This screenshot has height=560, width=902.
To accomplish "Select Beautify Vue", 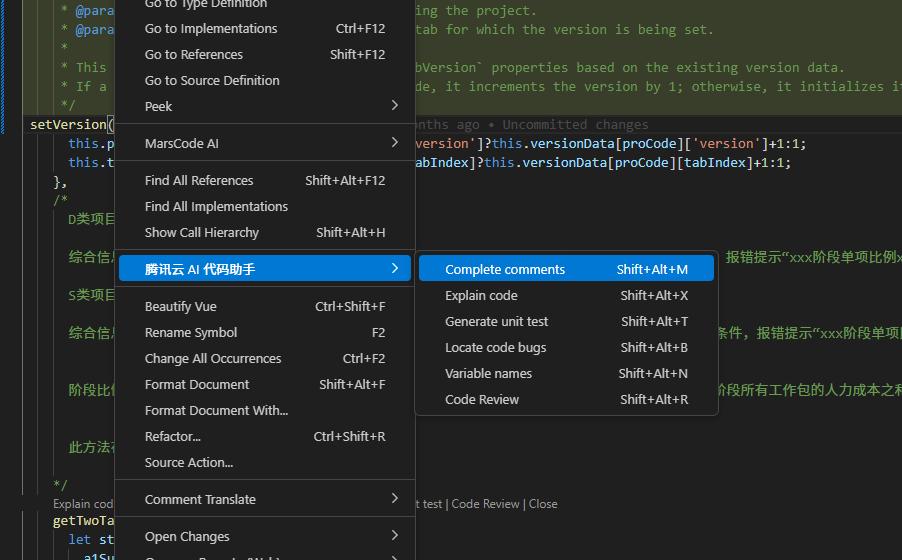I will coord(265,307).
